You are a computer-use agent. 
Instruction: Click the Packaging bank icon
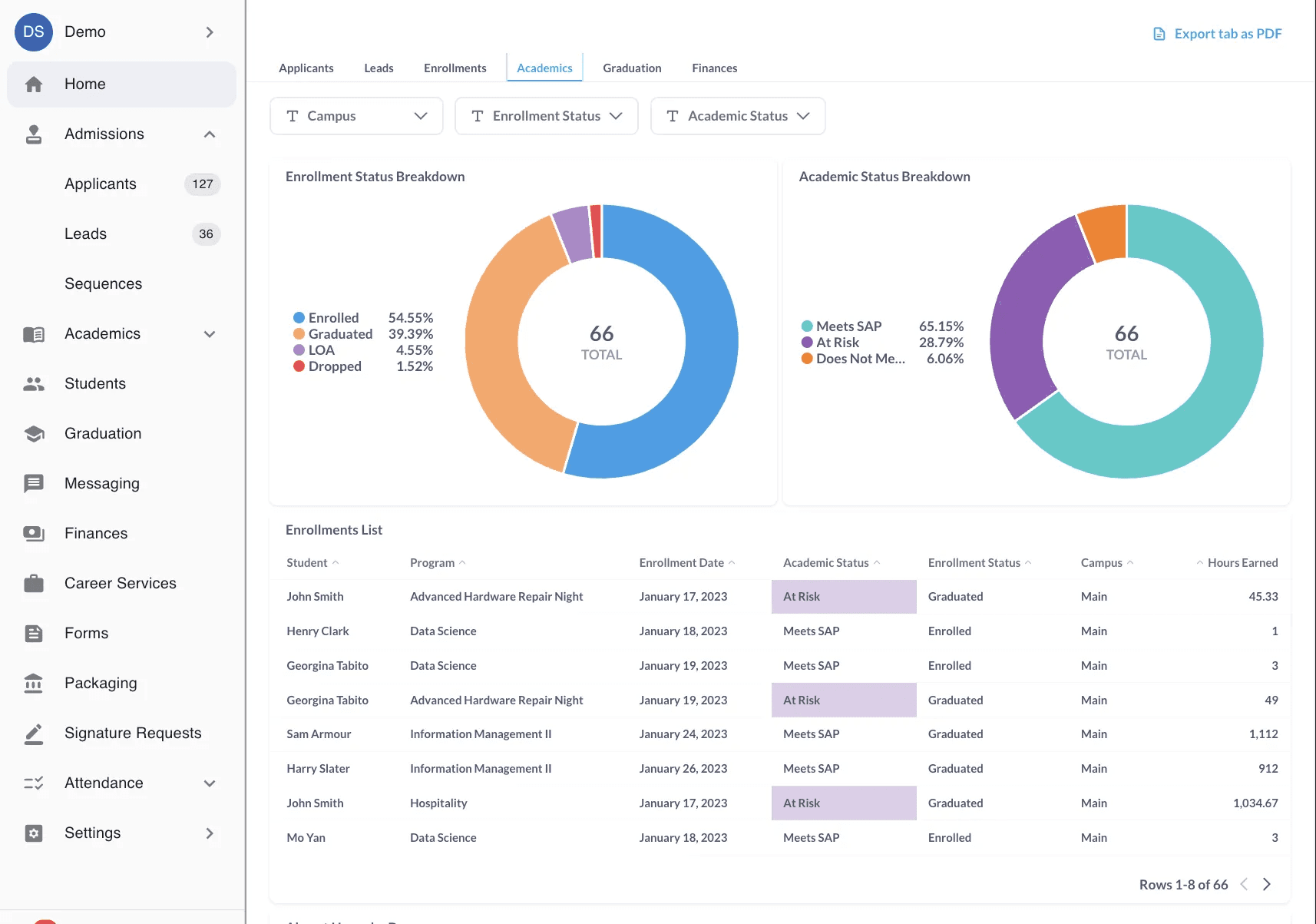(34, 684)
